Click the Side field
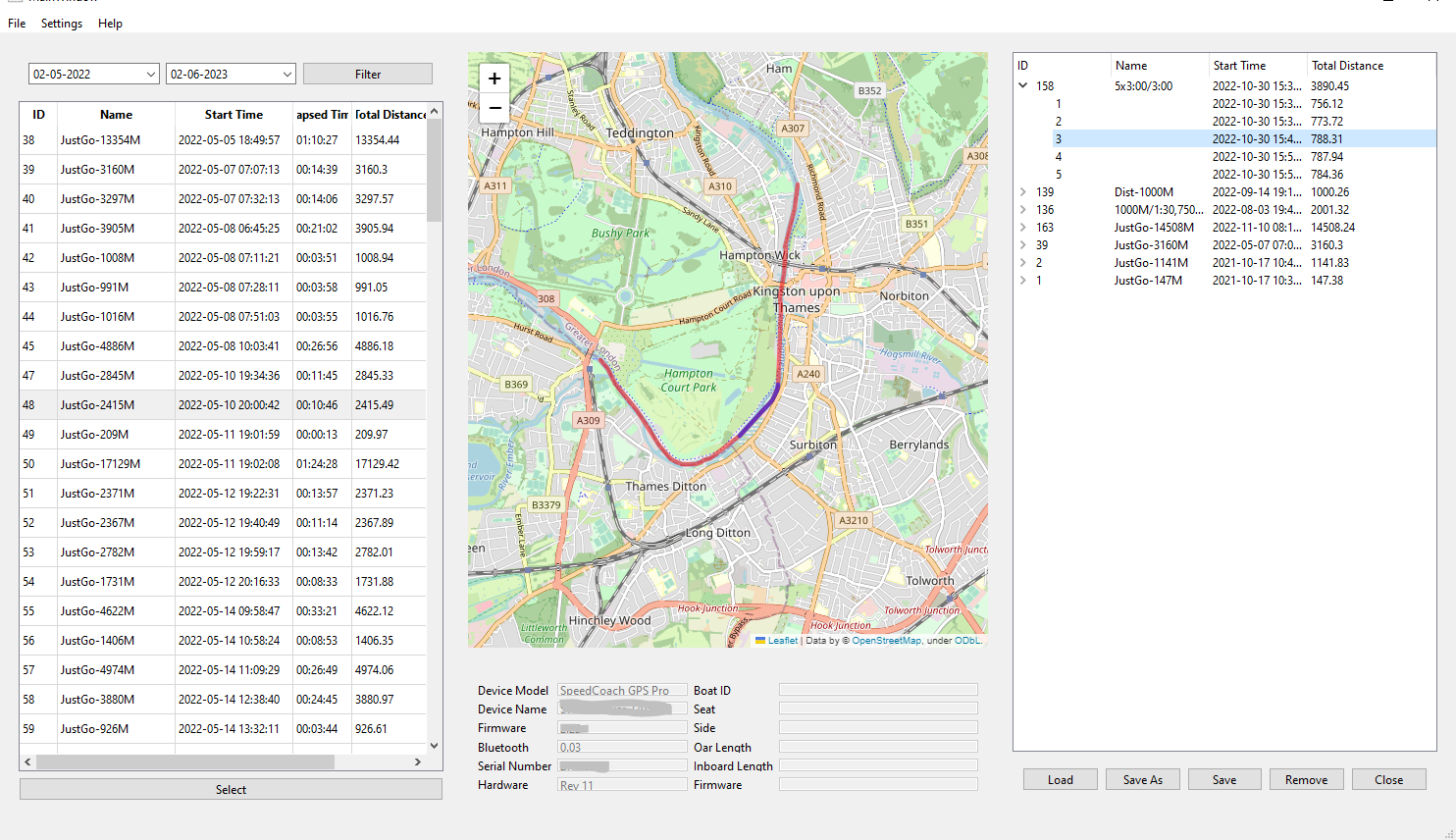The image size is (1456, 840). tap(878, 728)
